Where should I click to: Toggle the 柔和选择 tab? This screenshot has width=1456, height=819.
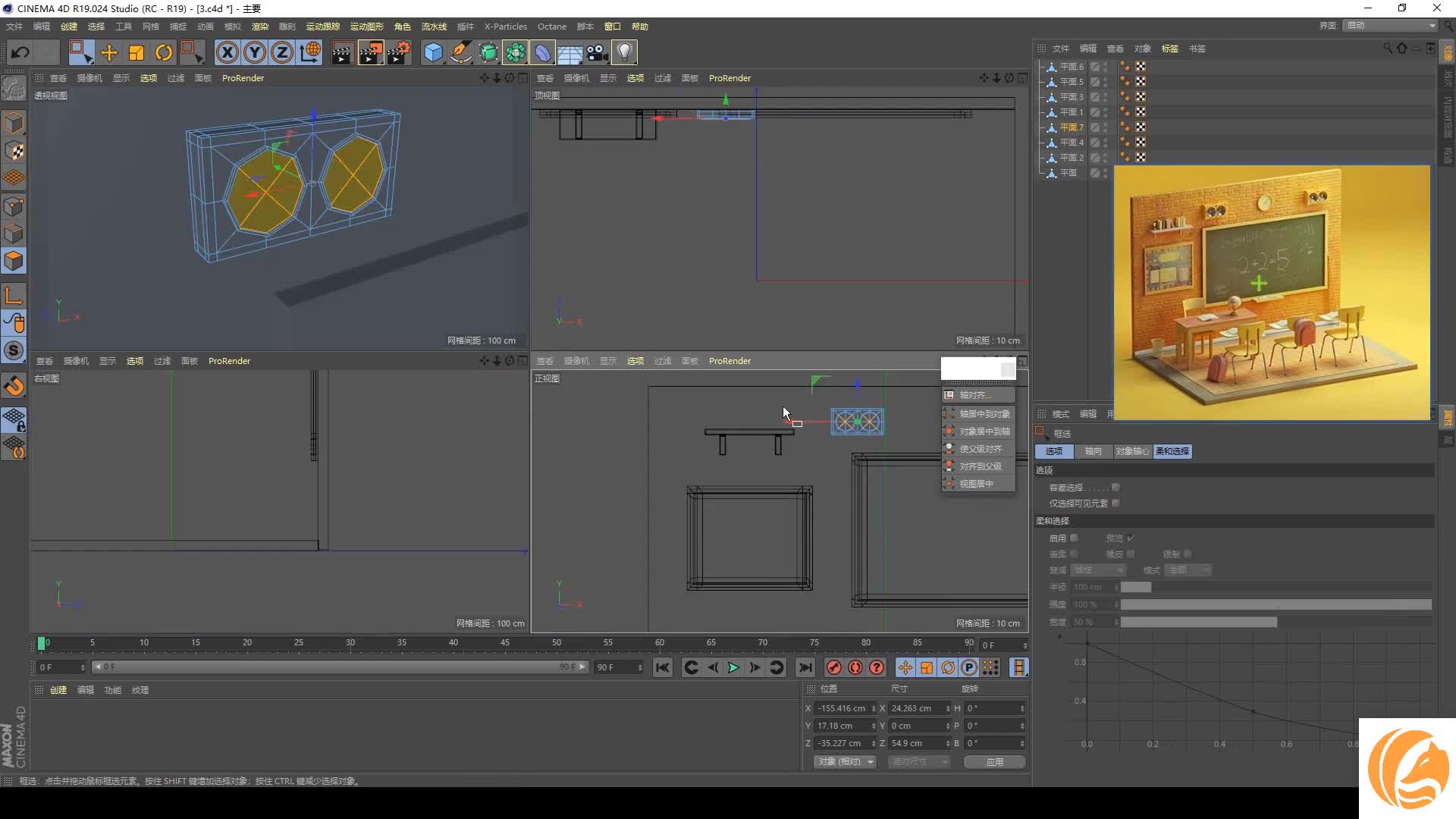[1172, 451]
